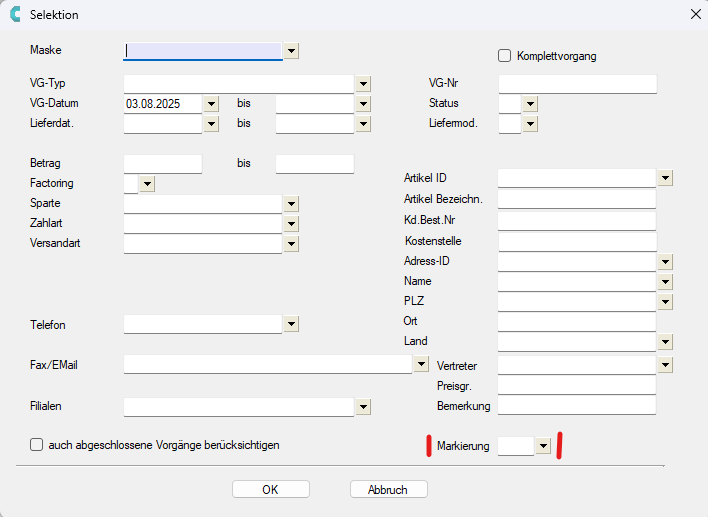Screen dimensions: 708x517
Task: Click the Status value field
Action: click(510, 104)
